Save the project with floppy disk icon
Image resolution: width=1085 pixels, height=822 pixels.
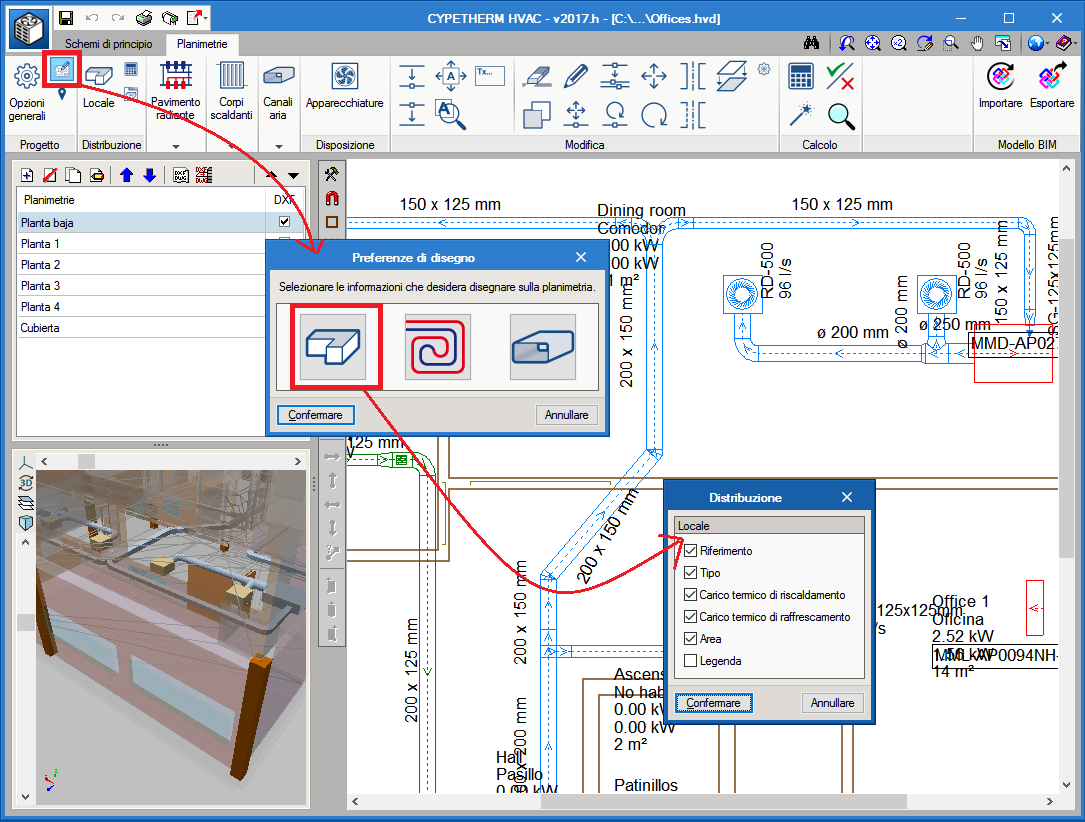pos(66,18)
